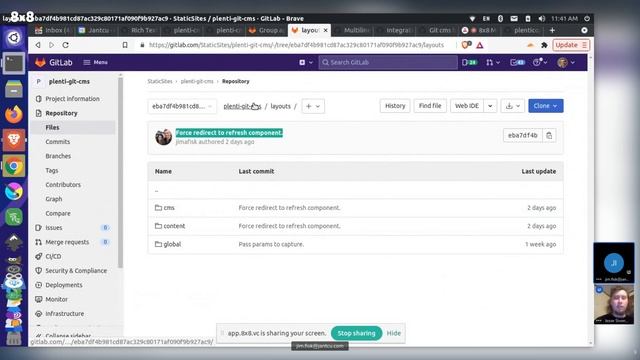Viewport: 640px width, 360px height.
Task: Open Commits in the sidebar
Action: point(58,142)
